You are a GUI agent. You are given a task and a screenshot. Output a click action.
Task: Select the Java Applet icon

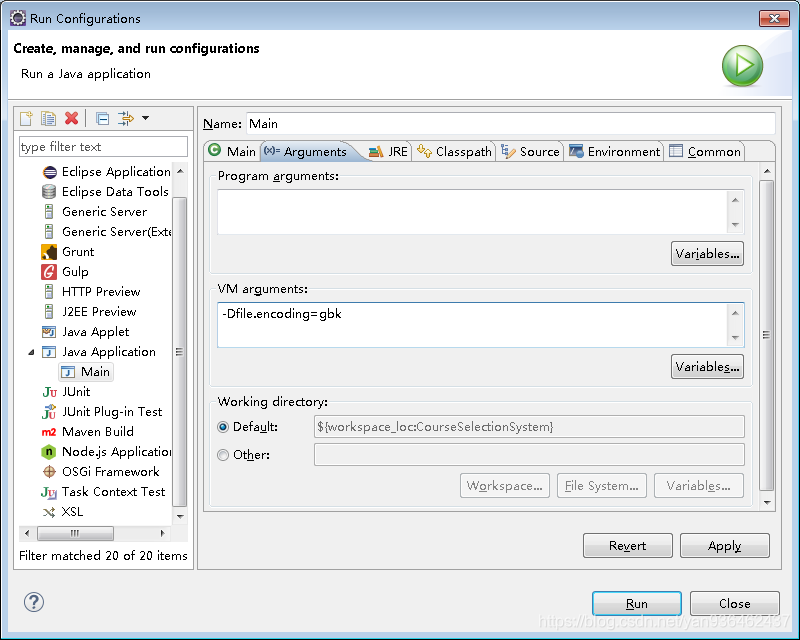click(x=49, y=332)
